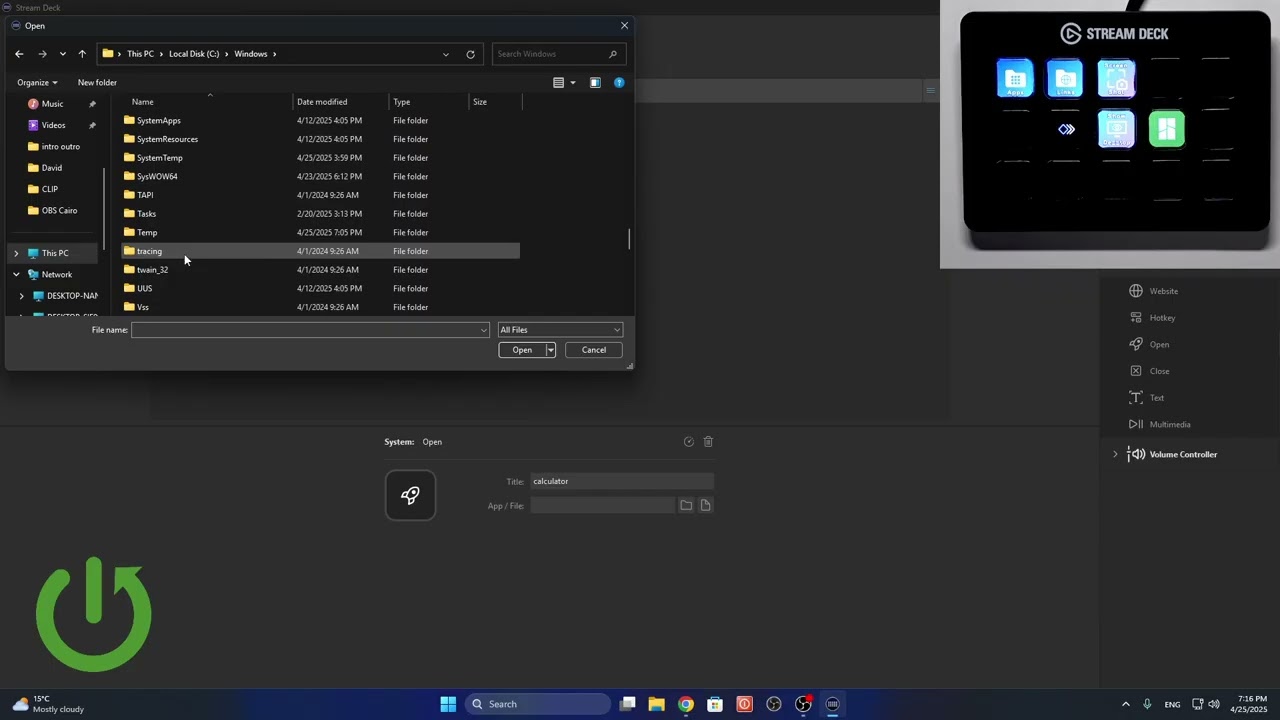Image resolution: width=1280 pixels, height=720 pixels.
Task: Open Music in the navigation pane
Action: [52, 104]
